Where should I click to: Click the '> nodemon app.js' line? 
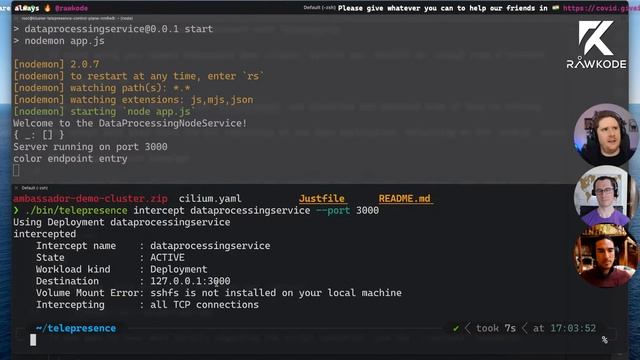[59, 41]
